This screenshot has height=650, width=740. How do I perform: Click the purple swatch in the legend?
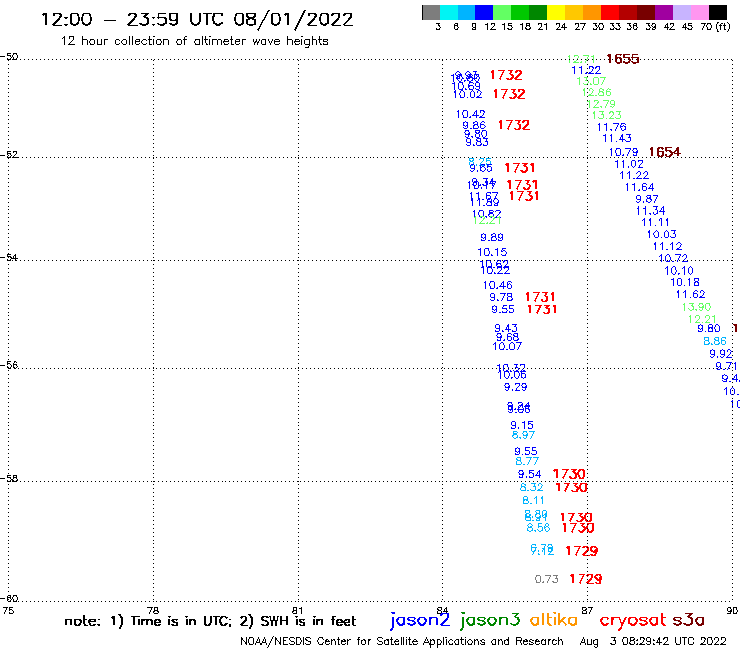tap(664, 12)
